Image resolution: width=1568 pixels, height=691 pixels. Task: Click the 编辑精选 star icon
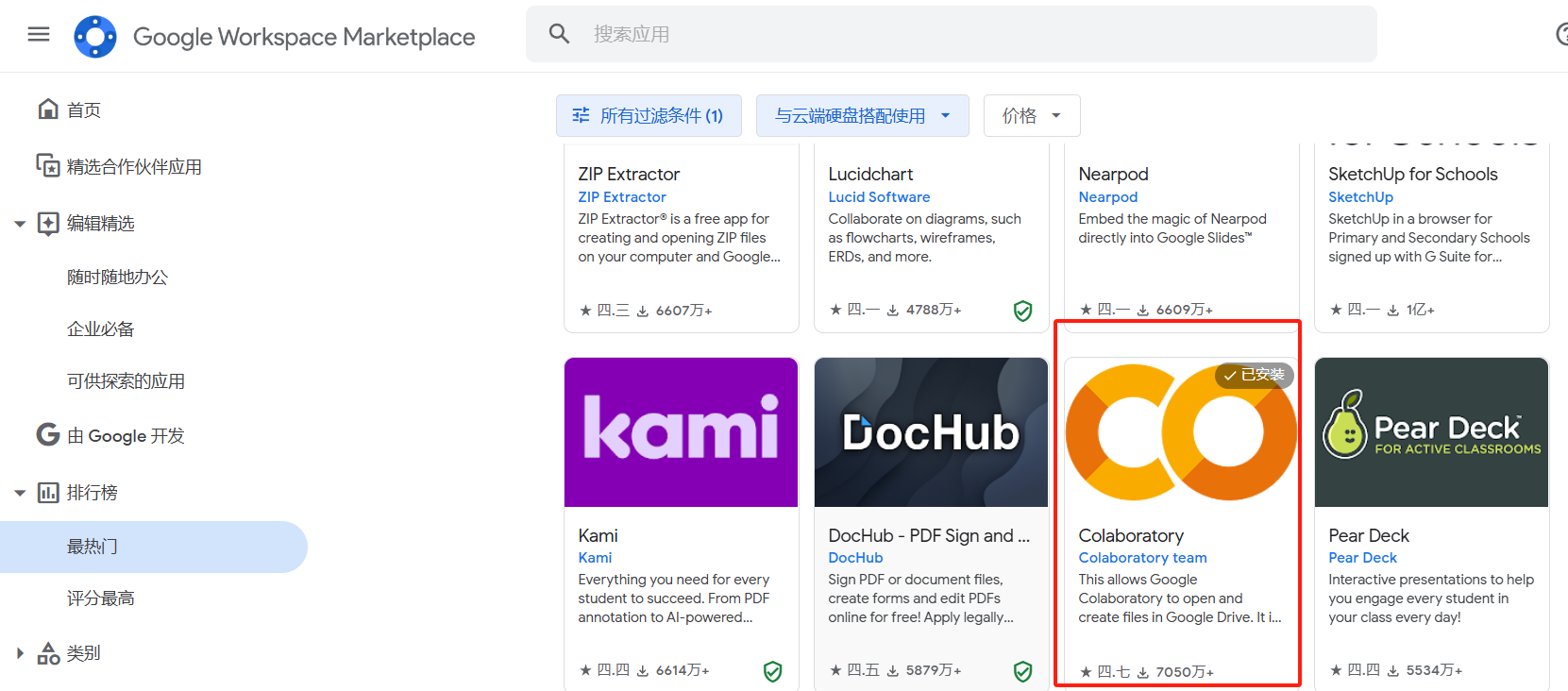click(48, 223)
